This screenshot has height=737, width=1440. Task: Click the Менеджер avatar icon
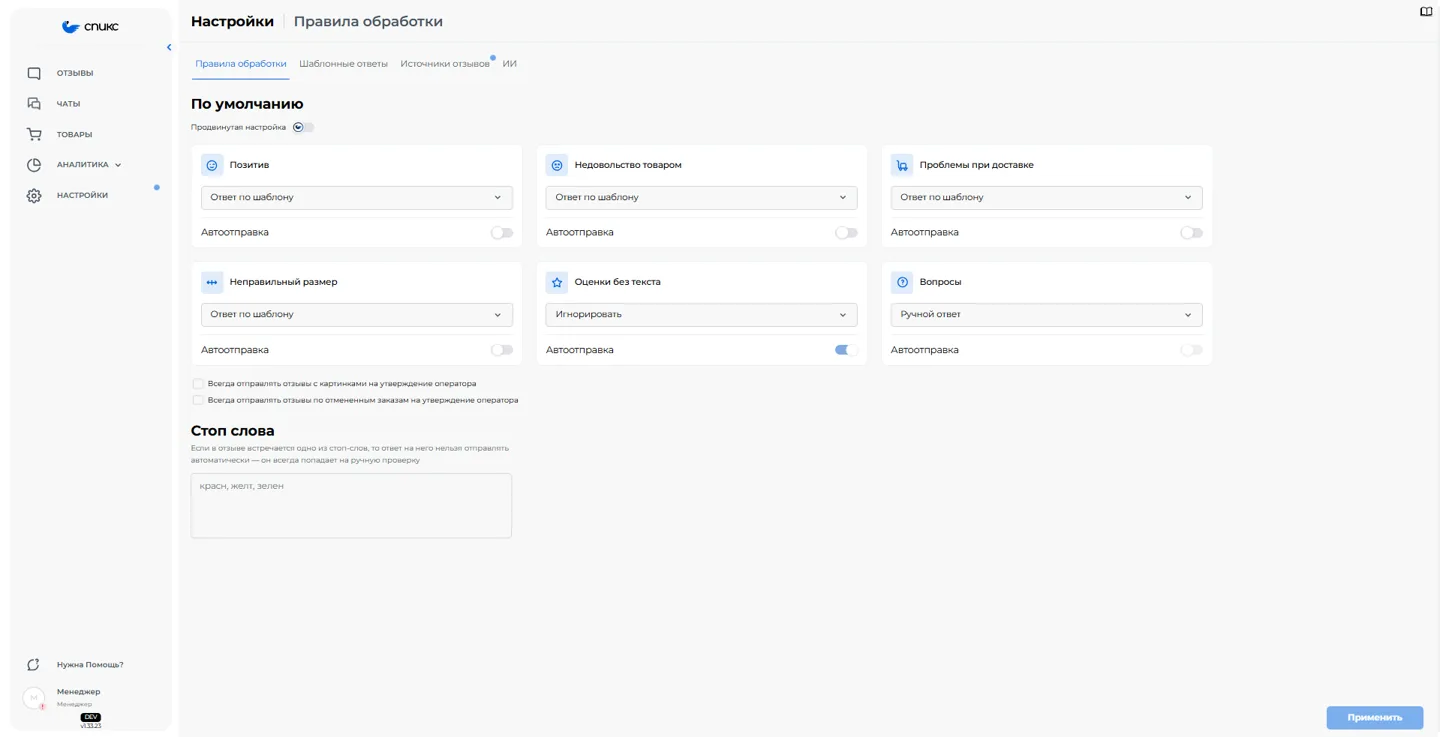[34, 697]
